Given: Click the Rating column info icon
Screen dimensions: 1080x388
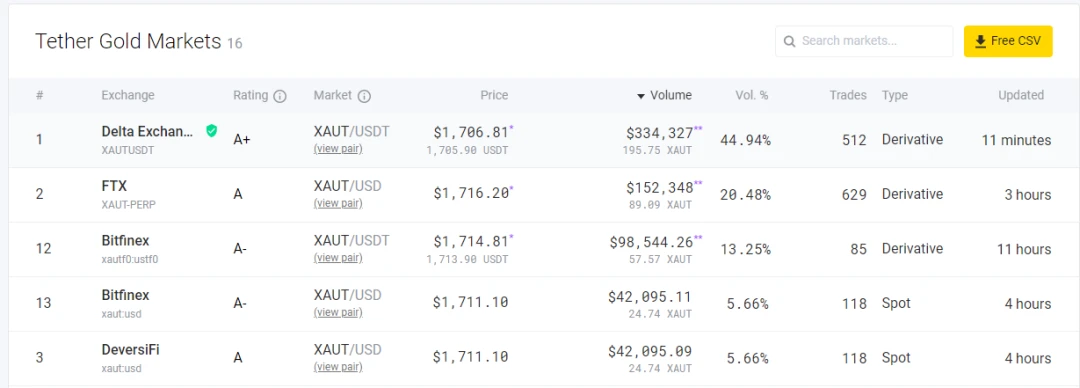Looking at the screenshot, I should click(x=280, y=96).
